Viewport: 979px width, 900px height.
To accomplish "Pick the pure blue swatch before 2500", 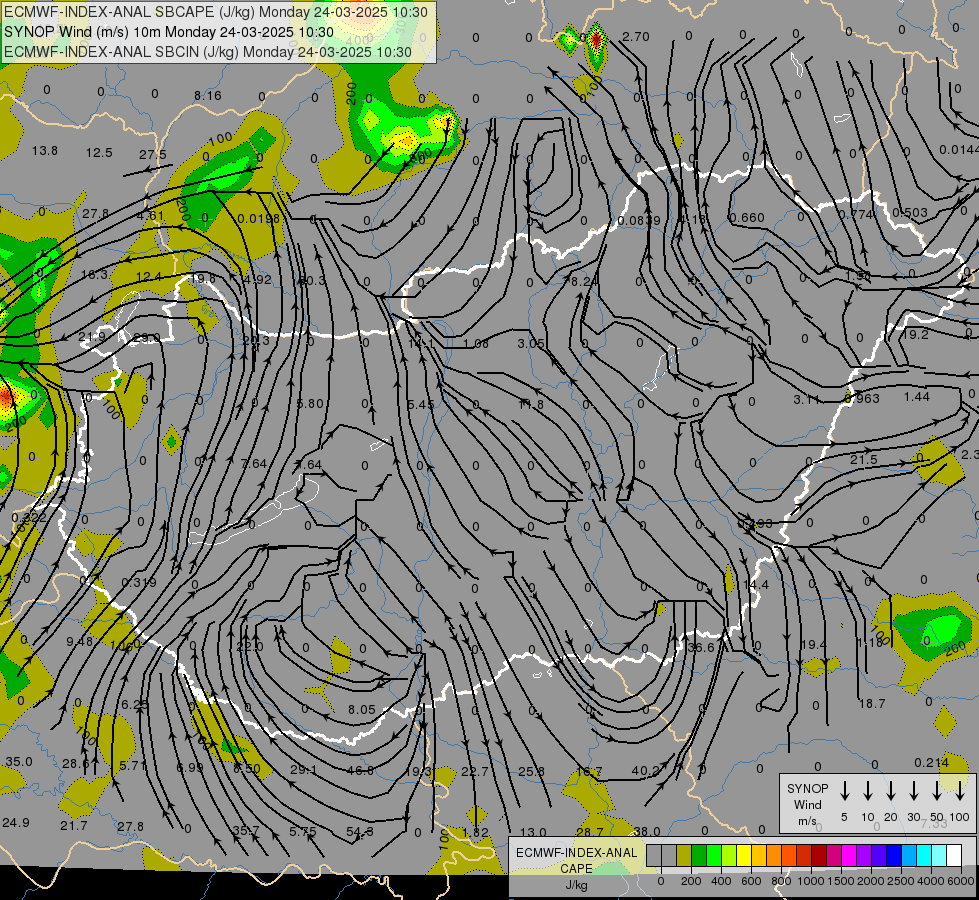I will (893, 856).
